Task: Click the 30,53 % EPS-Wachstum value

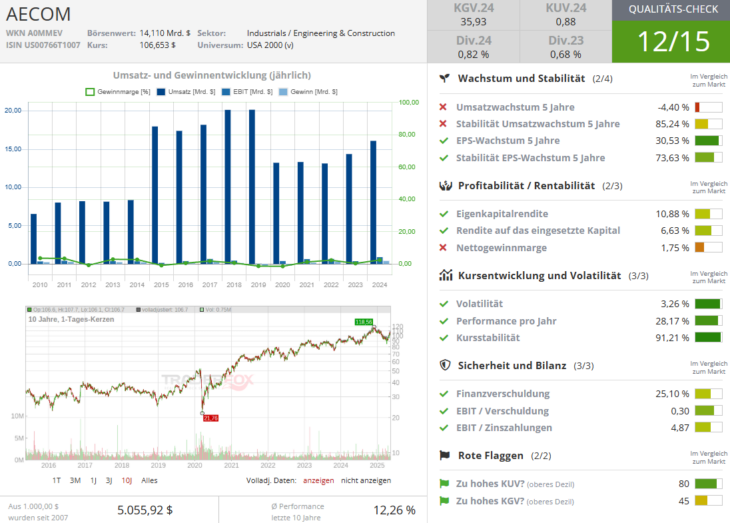Action: pos(672,141)
